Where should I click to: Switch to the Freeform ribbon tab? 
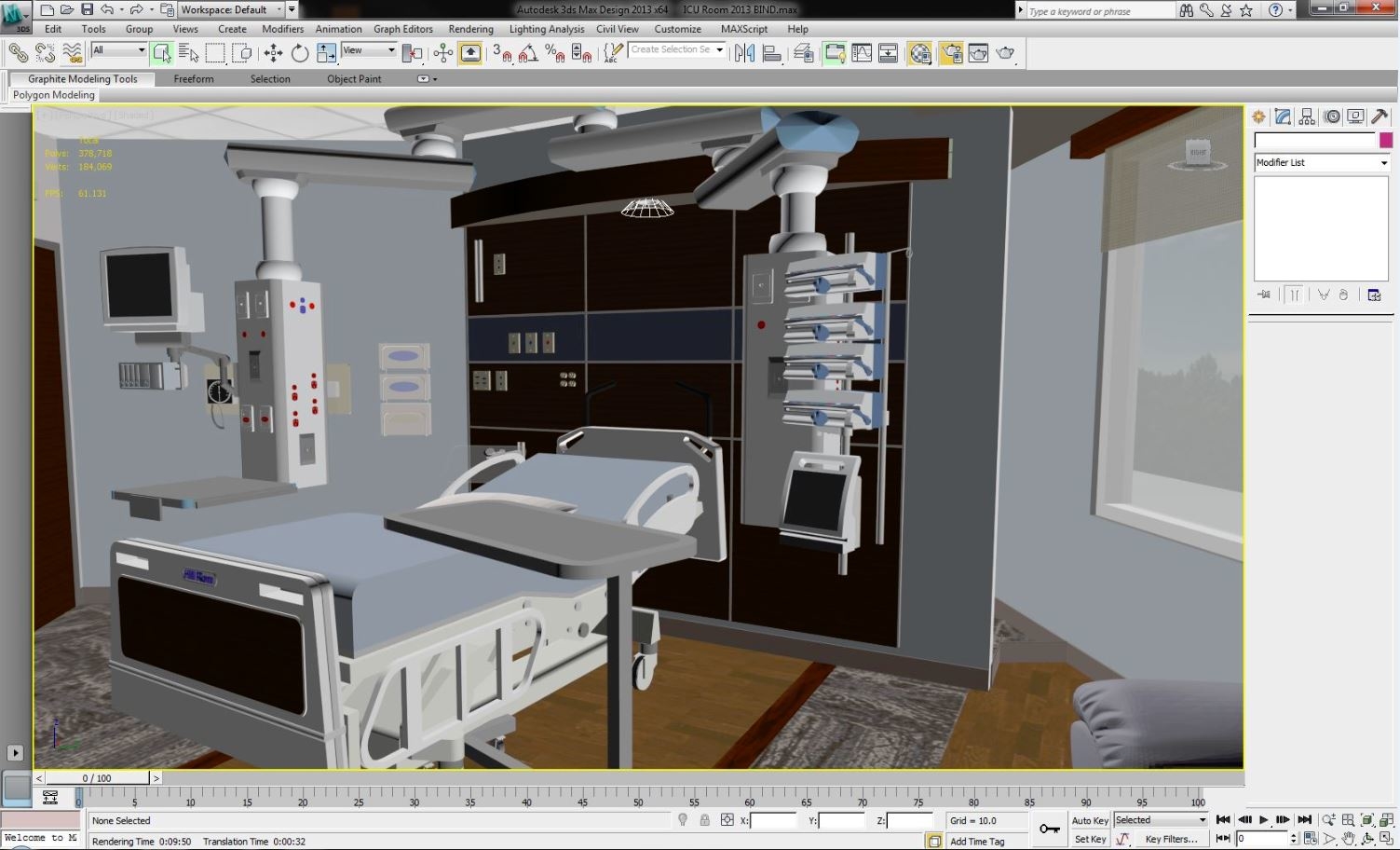tap(194, 79)
